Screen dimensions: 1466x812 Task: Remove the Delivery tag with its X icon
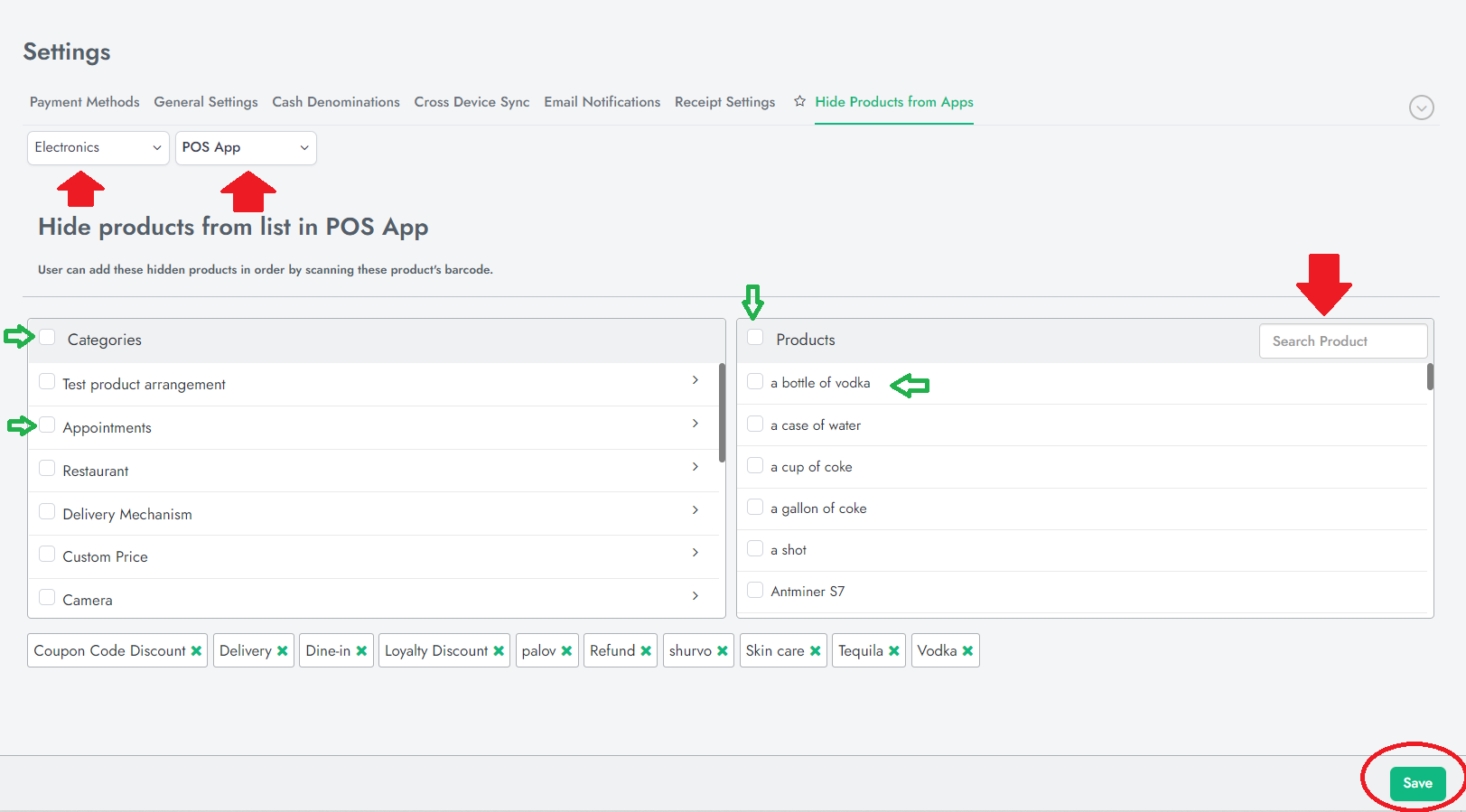pyautogui.click(x=283, y=651)
